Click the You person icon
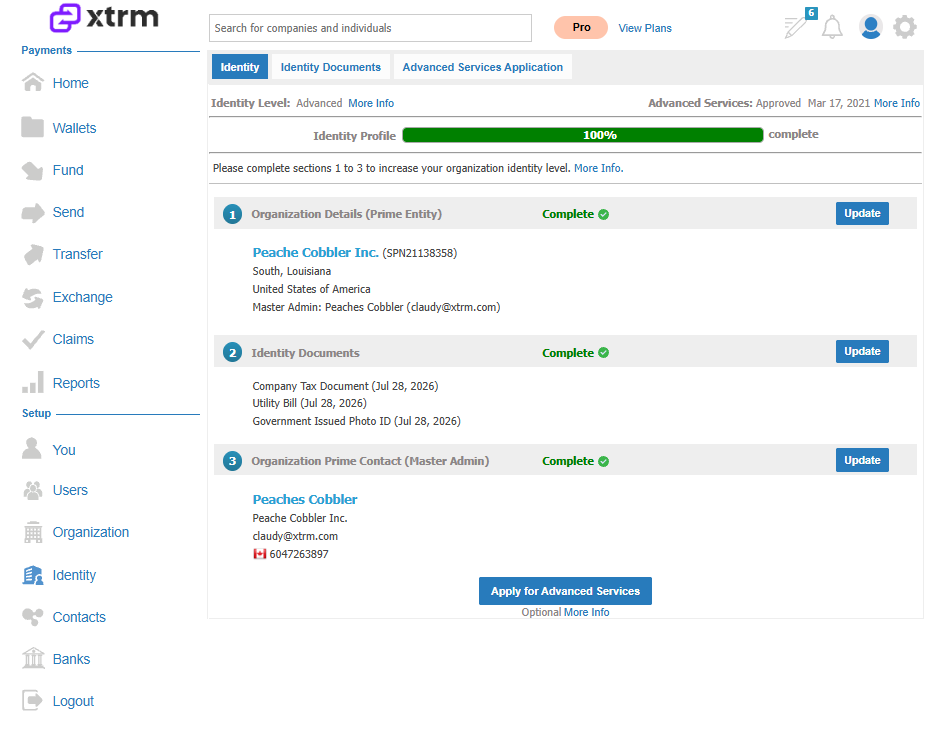 tap(31, 449)
